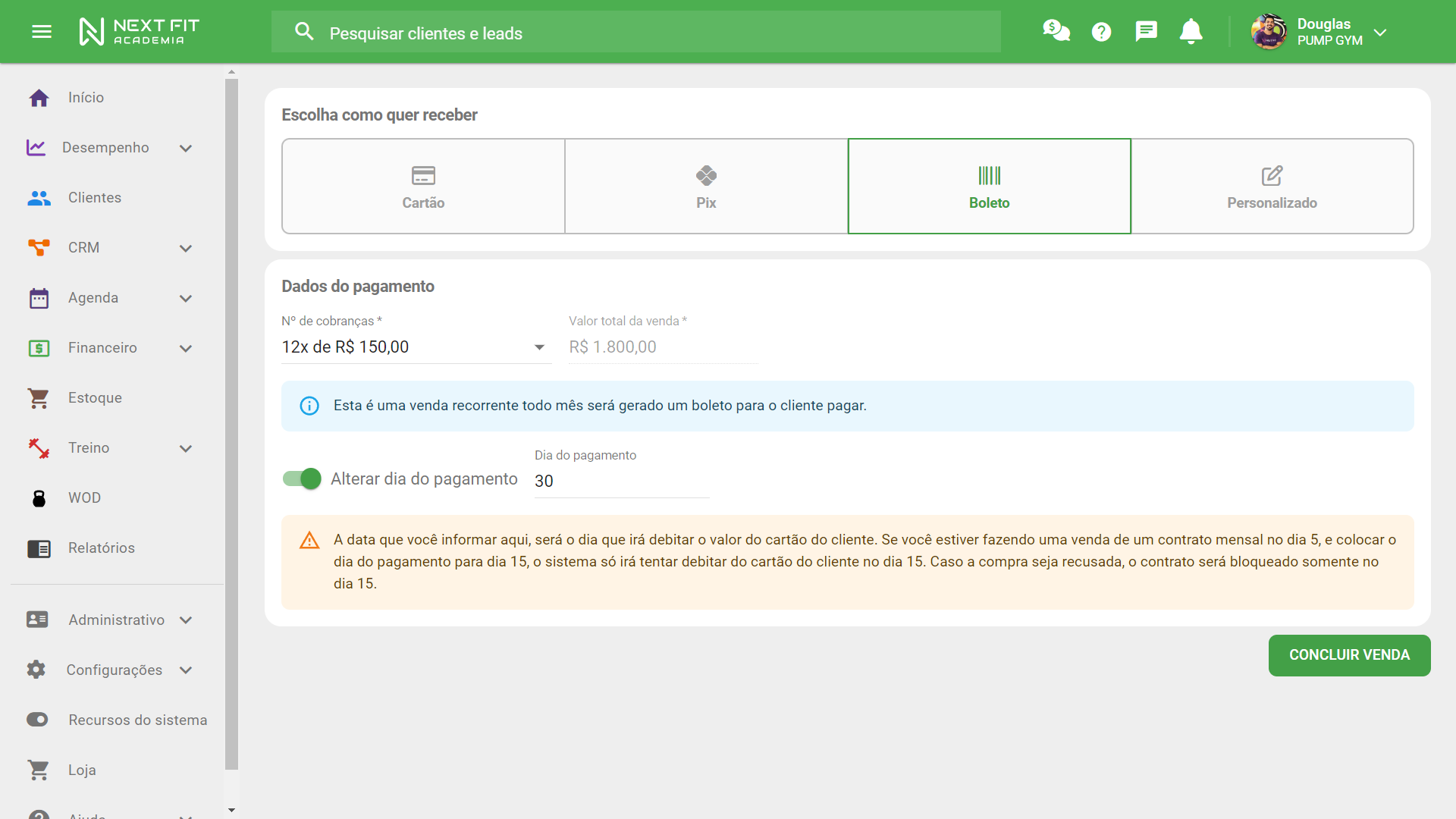The image size is (1456, 819).
Task: Toggle the Alterar dia do pagamento switch
Action: tap(302, 479)
